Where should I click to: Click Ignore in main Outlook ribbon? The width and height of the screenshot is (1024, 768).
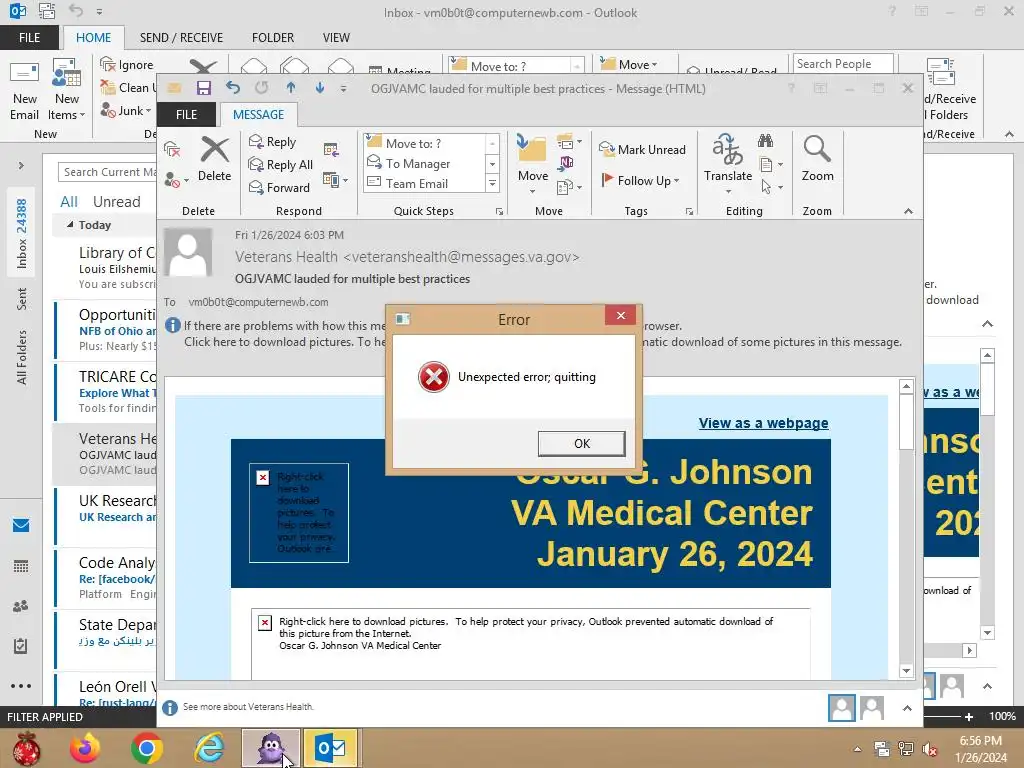pyautogui.click(x=127, y=65)
